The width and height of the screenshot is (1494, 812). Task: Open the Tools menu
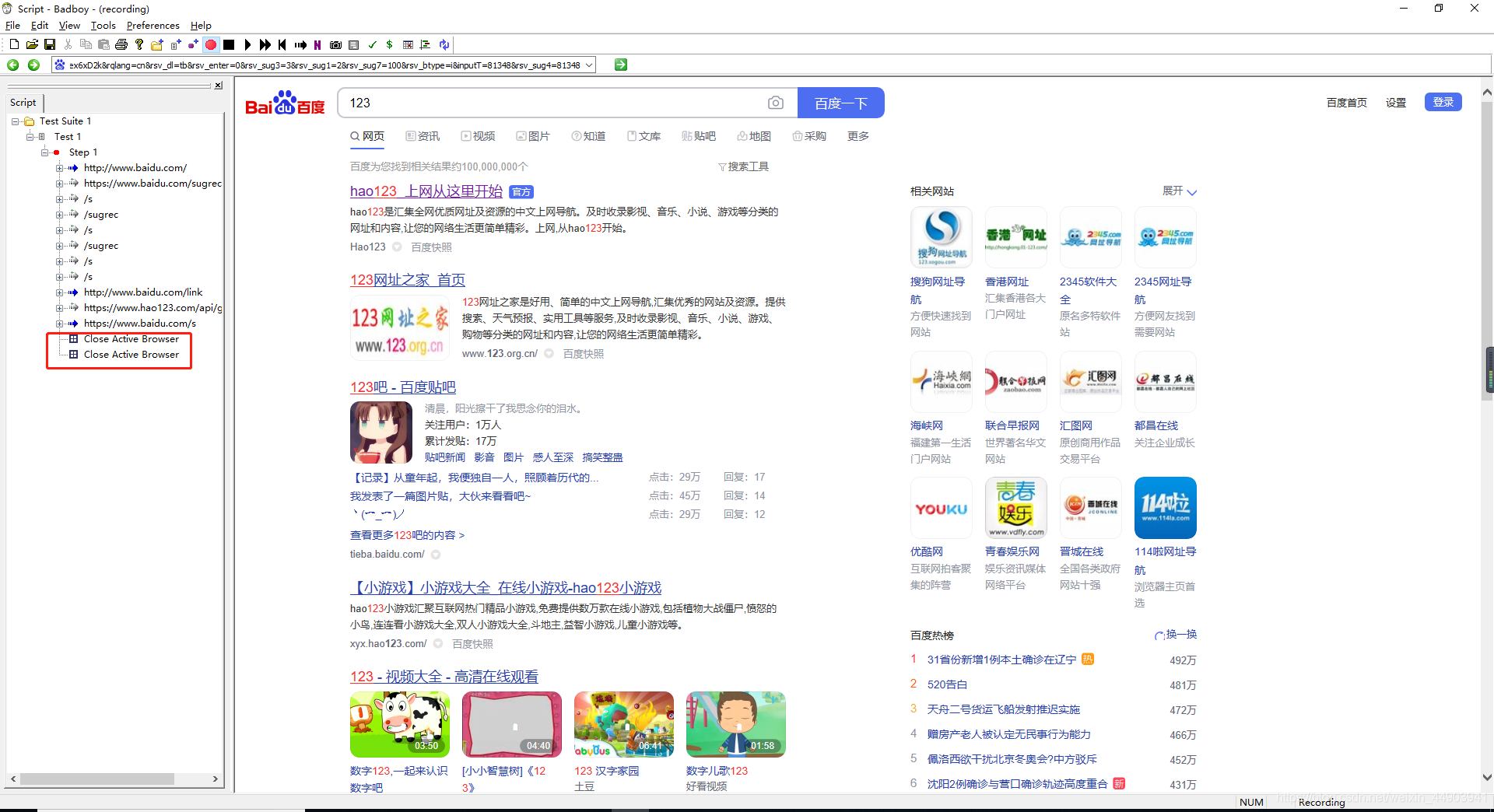[103, 25]
